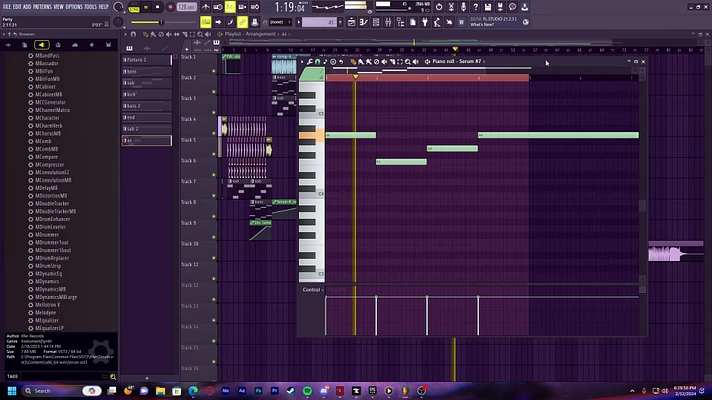Screen dimensions: 712x400
Task: Click the undo history icon
Action: pos(439,7)
